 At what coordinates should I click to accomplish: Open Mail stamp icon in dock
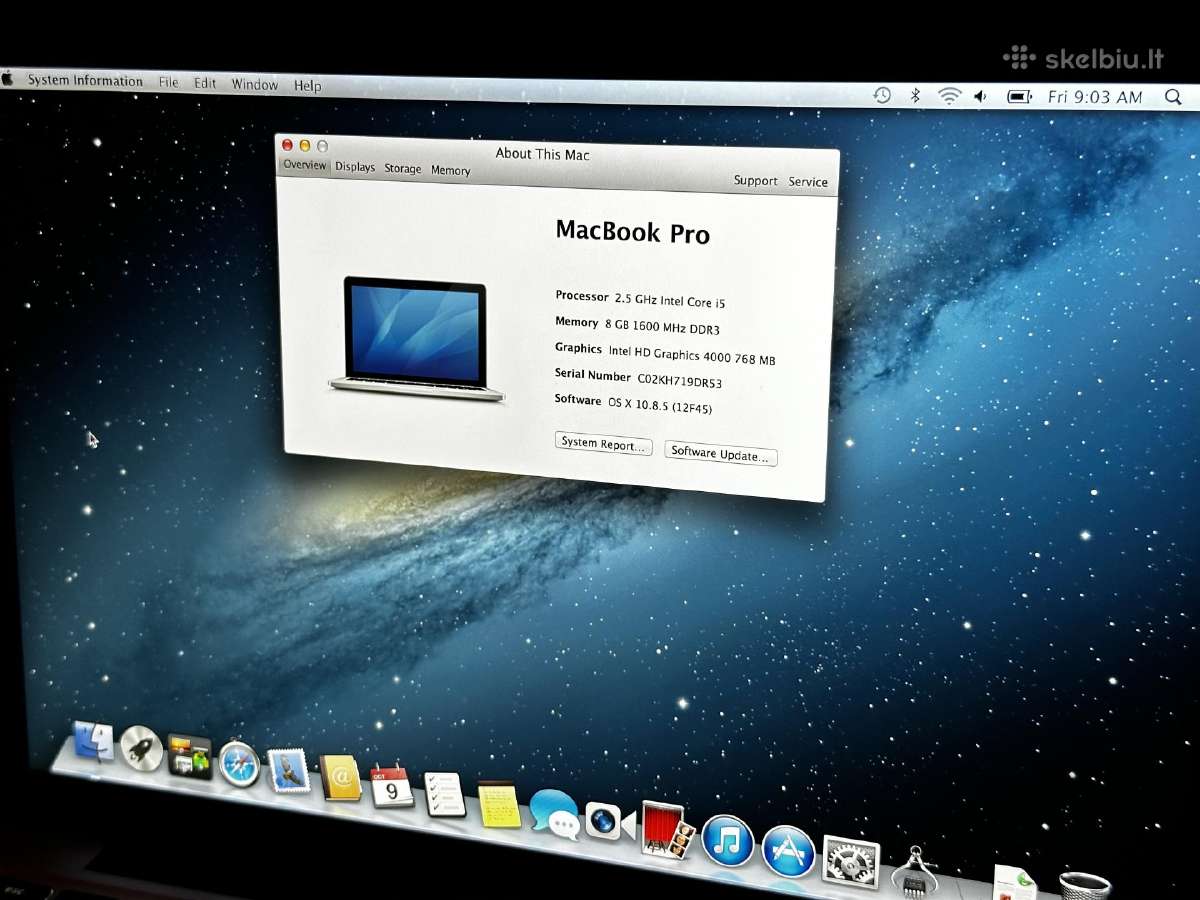tap(289, 771)
